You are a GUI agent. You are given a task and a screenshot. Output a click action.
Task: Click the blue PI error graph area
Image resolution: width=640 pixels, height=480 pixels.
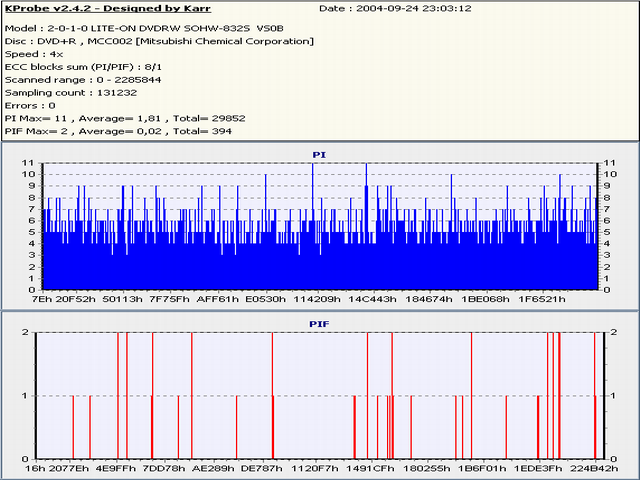tap(320, 227)
